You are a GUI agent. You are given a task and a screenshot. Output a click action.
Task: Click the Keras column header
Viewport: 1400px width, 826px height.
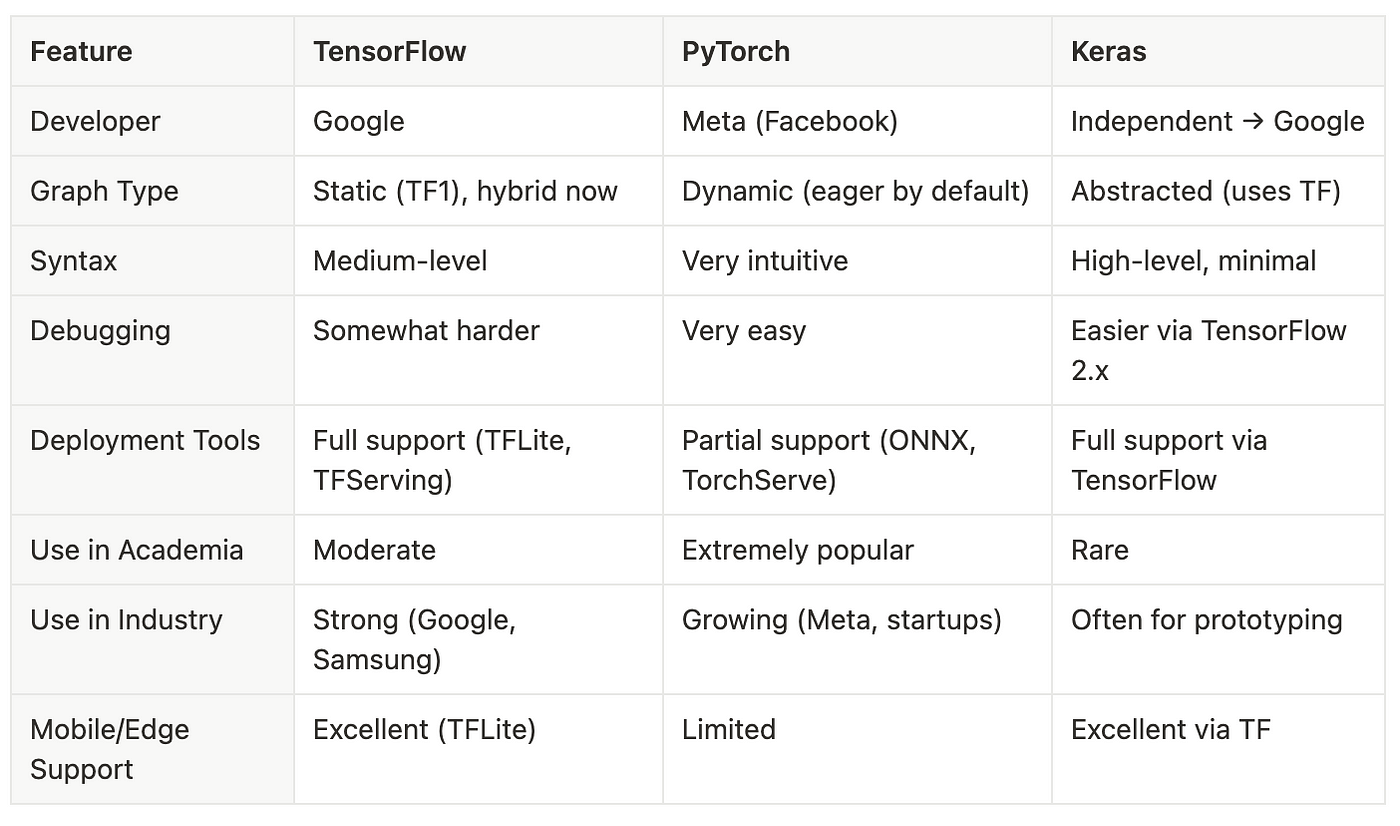pos(1218,51)
